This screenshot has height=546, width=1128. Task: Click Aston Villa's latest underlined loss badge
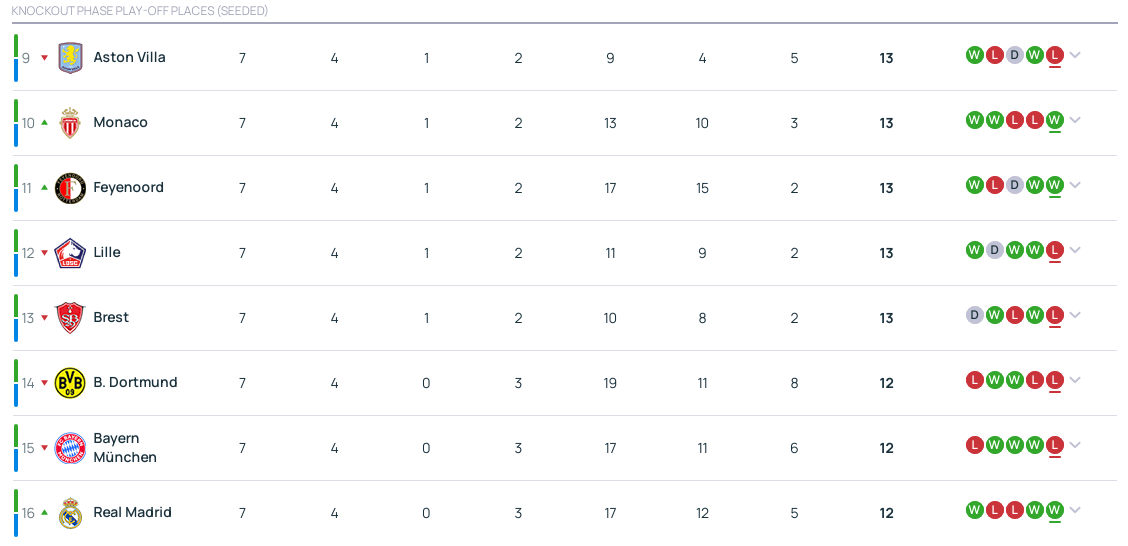click(1054, 55)
